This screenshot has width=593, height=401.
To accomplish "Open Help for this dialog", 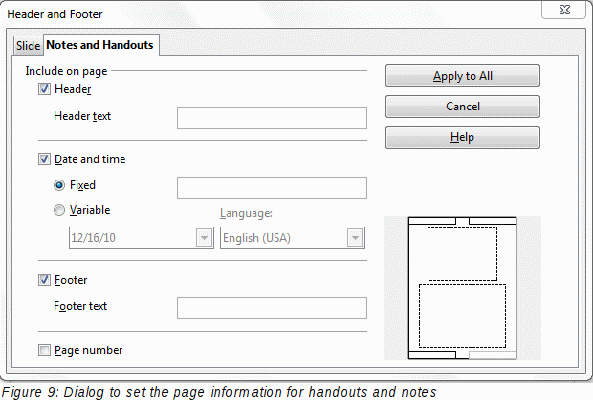I will [463, 137].
